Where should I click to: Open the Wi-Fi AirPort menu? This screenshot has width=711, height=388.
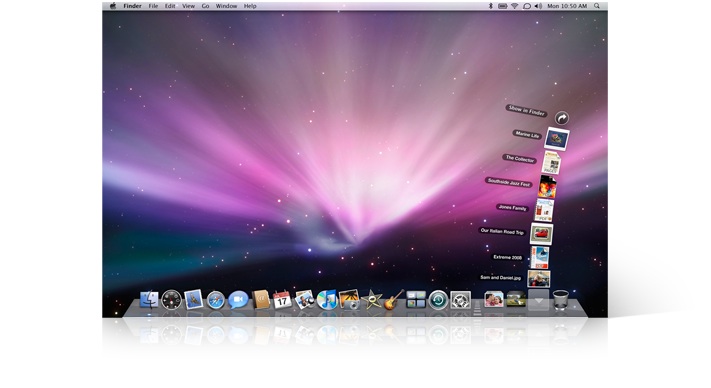coord(515,6)
